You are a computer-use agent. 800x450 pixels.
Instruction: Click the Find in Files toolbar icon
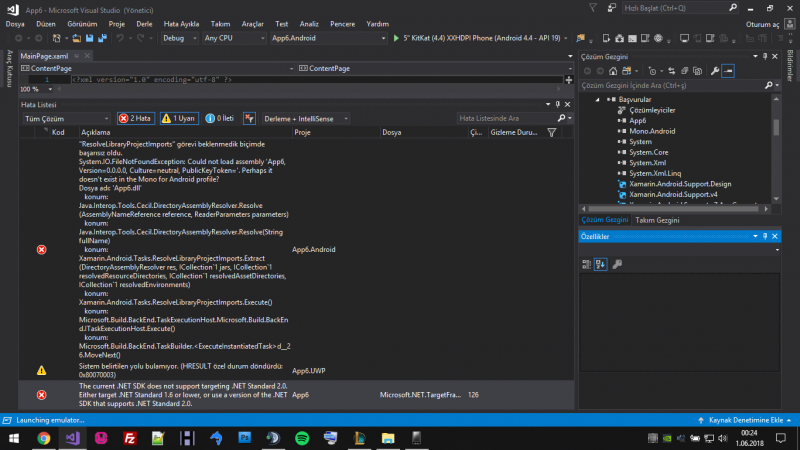point(581,38)
